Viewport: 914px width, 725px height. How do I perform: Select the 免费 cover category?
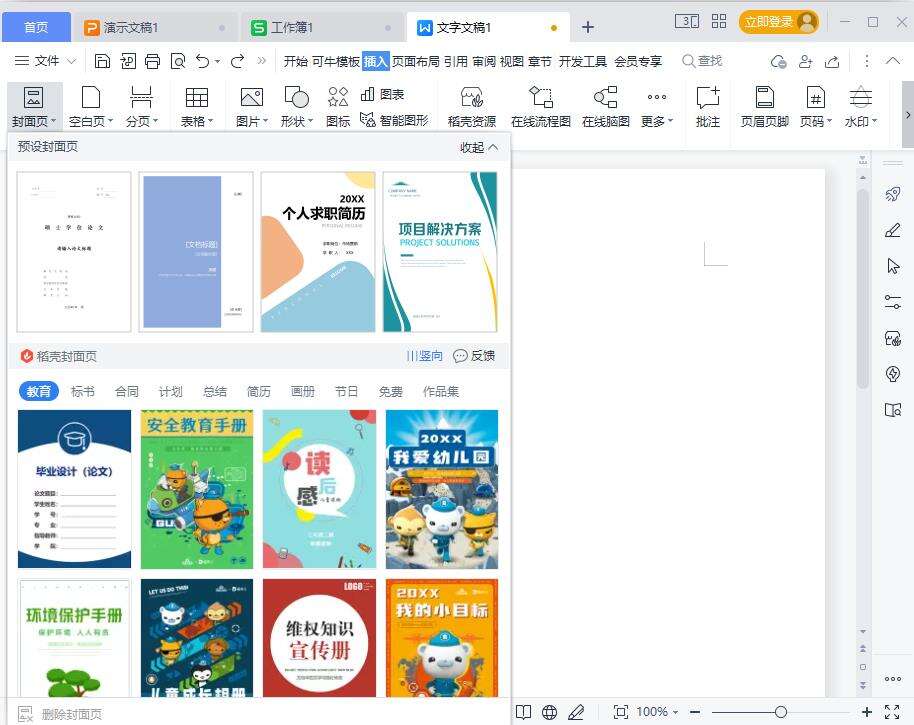coord(391,391)
